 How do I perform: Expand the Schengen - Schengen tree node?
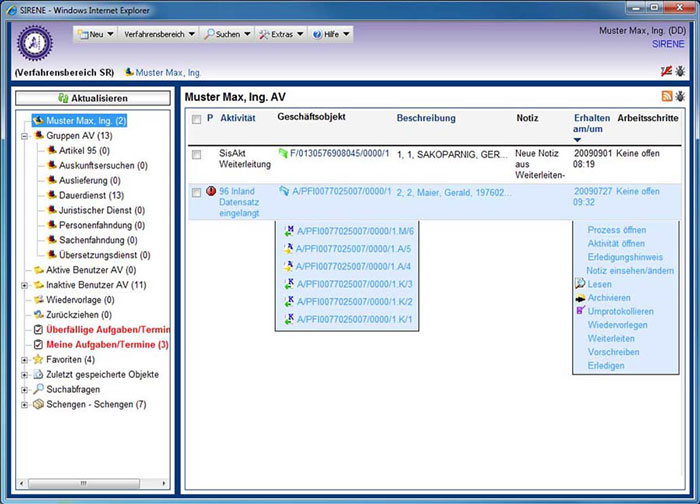point(24,404)
